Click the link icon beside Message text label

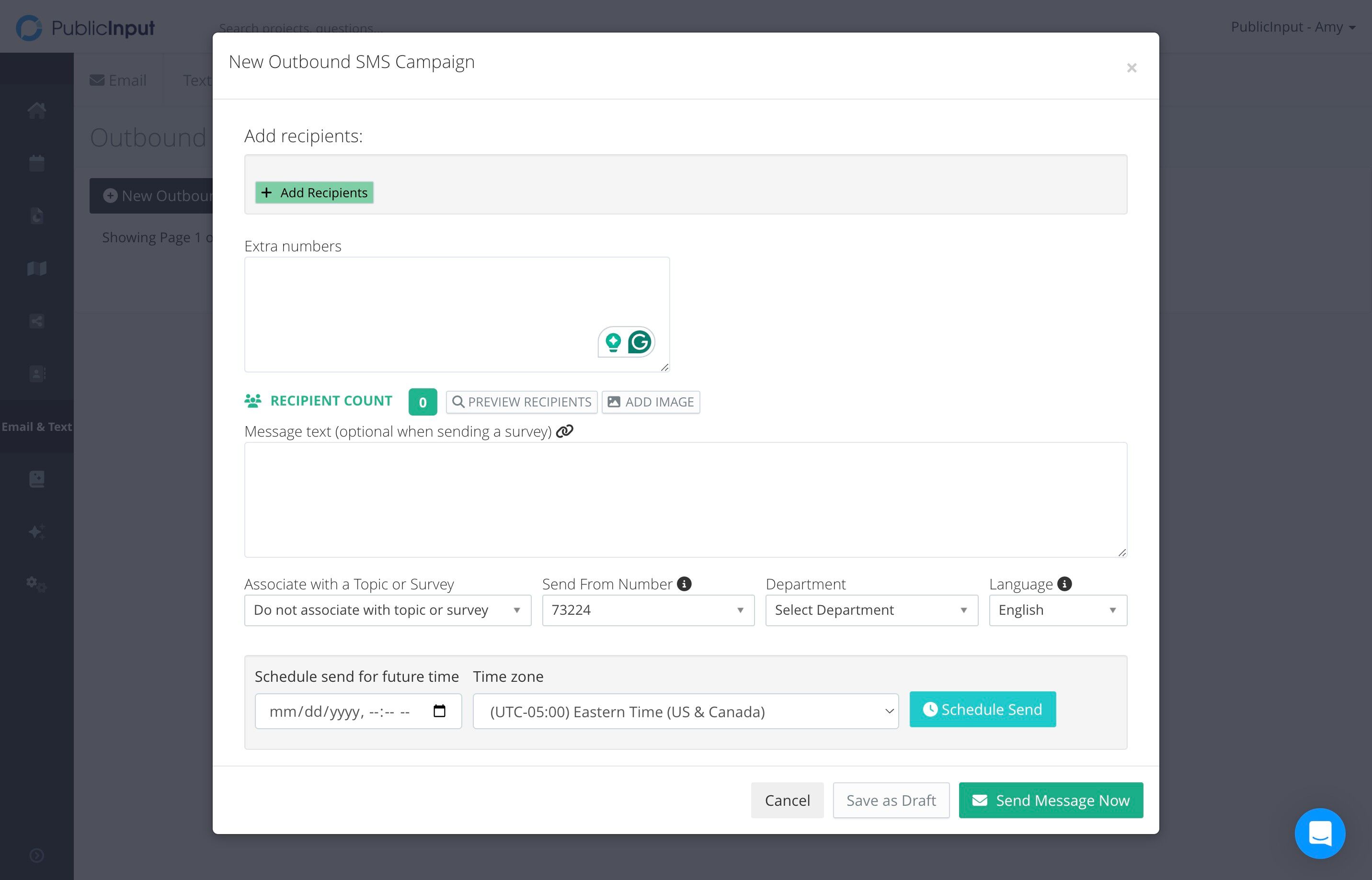564,431
